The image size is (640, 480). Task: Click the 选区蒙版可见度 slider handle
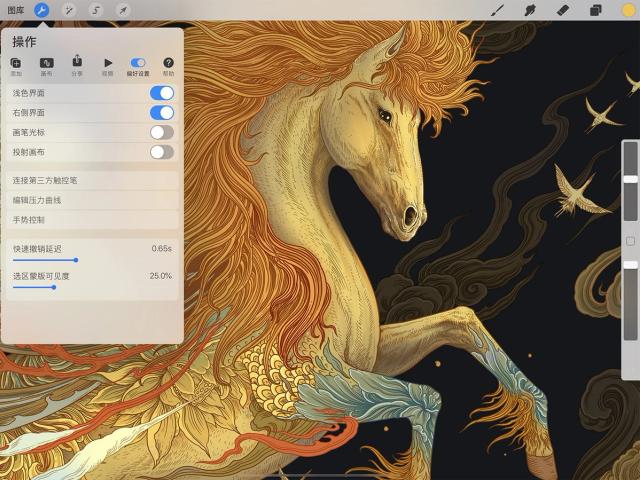(54, 287)
